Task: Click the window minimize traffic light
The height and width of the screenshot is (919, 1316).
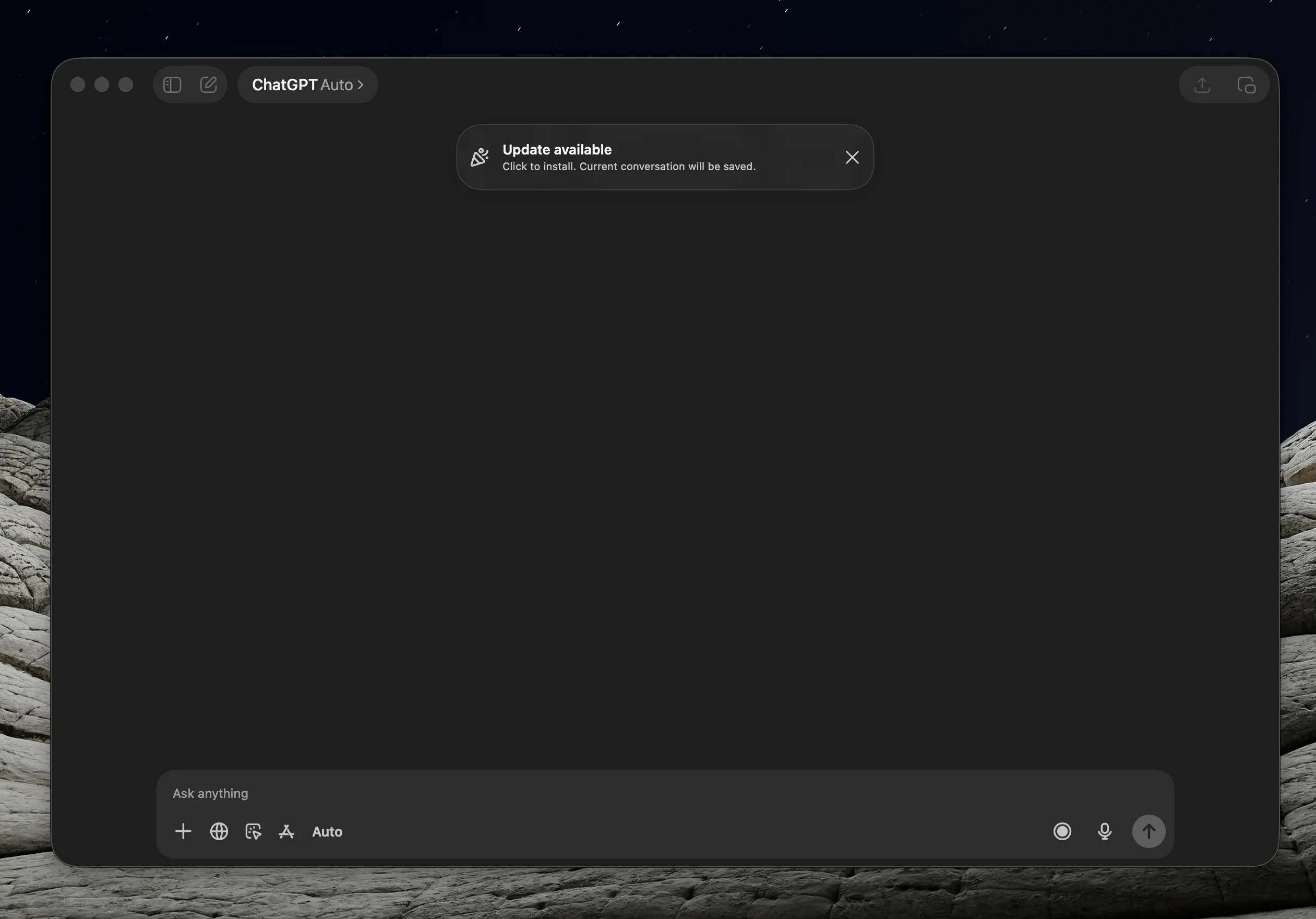Action: point(102,85)
